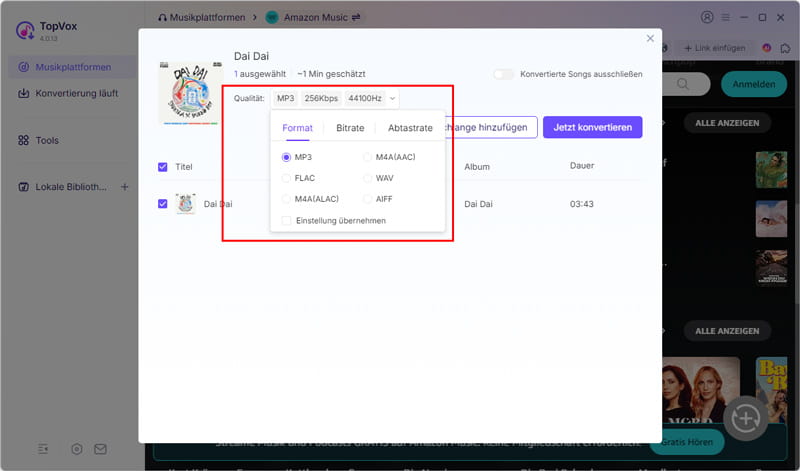Open the hamburger menu in the title bar
This screenshot has height=471, width=800.
click(x=725, y=17)
